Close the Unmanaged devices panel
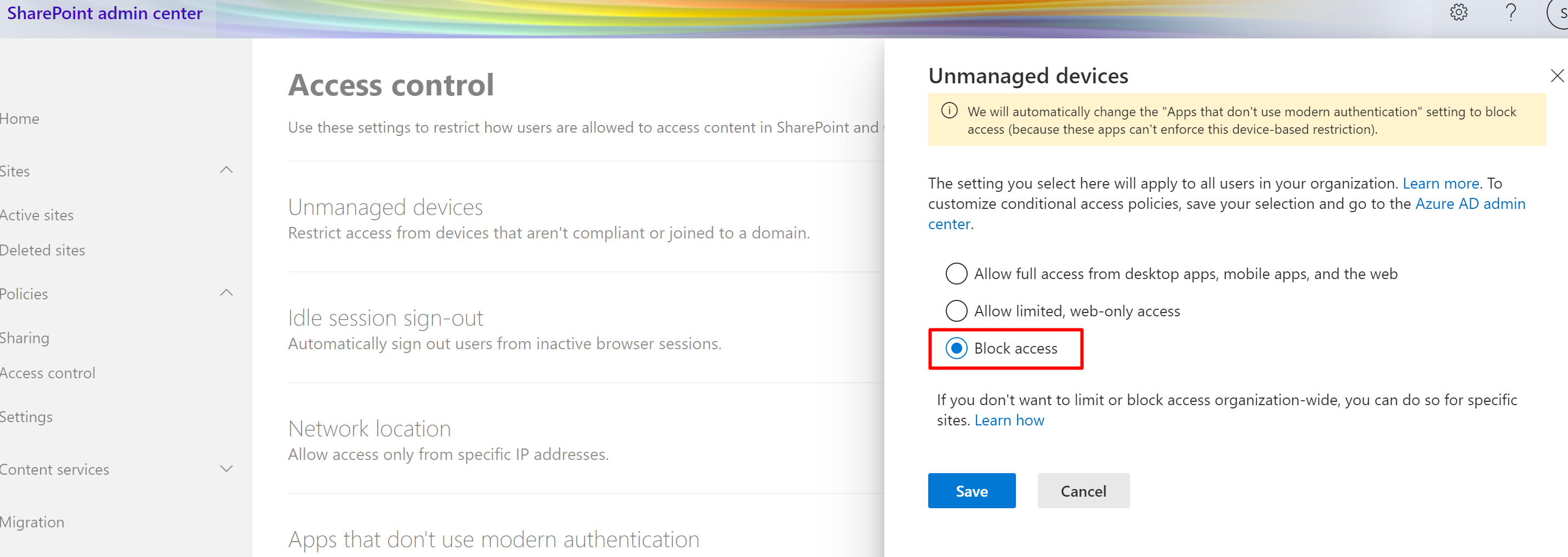The height and width of the screenshot is (557, 1568). 1557,76
